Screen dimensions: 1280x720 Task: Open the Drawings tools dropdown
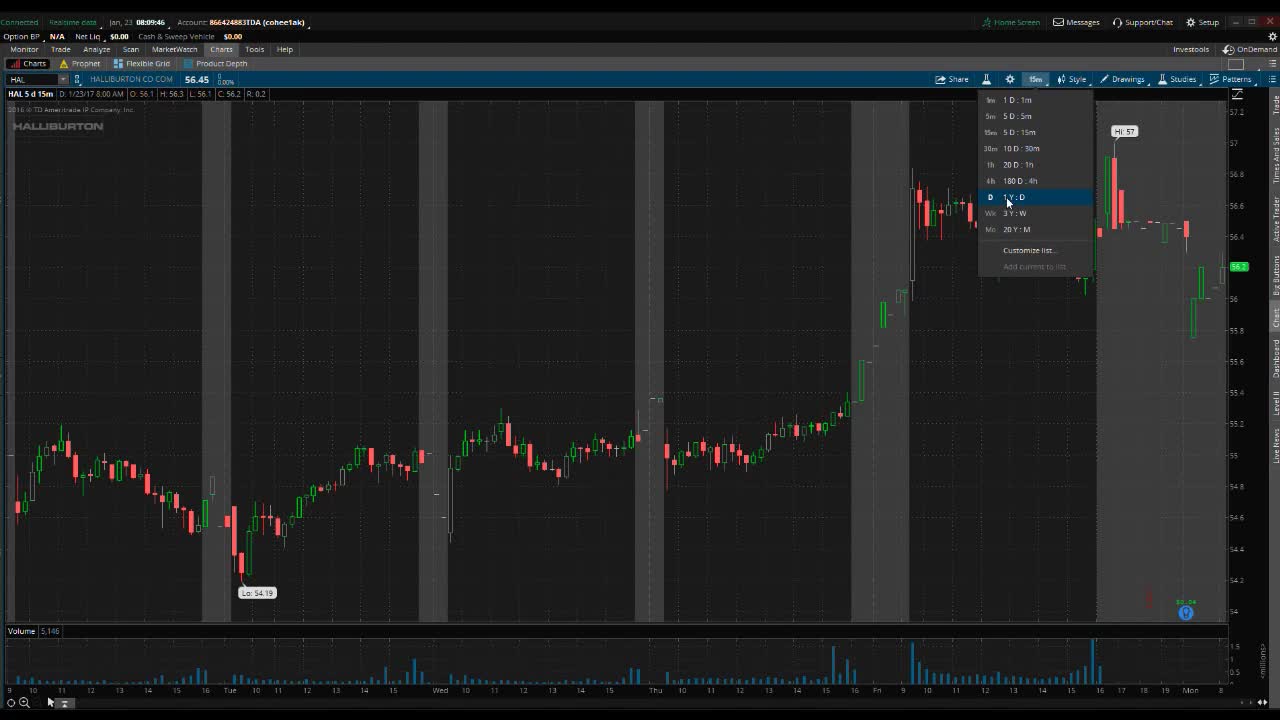1122,79
